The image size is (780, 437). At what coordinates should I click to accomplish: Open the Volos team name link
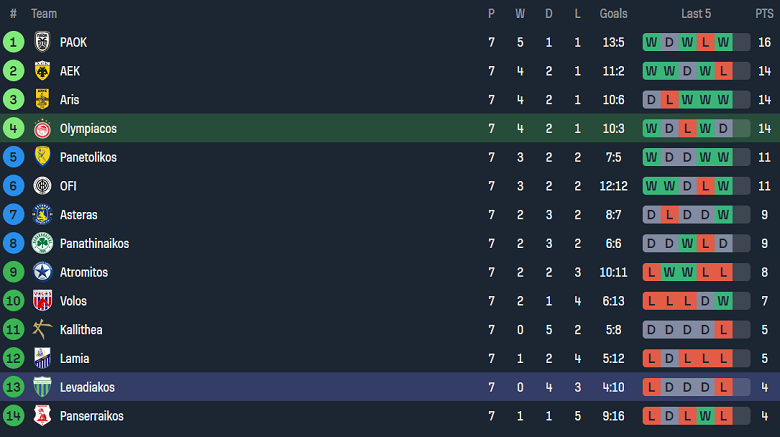[x=74, y=301]
